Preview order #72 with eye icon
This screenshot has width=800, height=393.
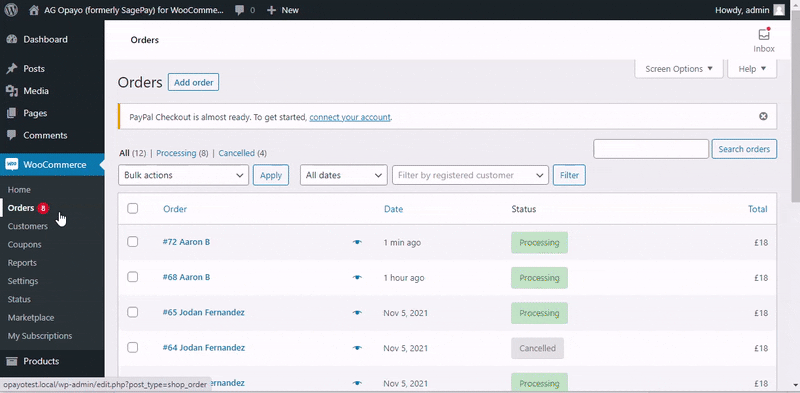pyautogui.click(x=357, y=242)
